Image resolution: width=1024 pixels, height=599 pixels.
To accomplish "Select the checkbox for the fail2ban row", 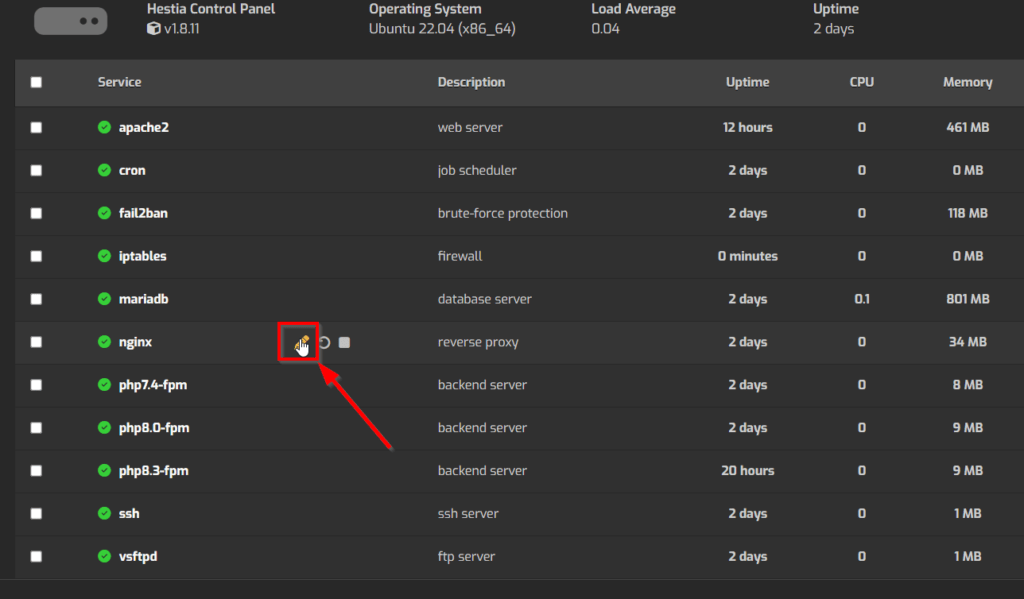I will point(36,213).
